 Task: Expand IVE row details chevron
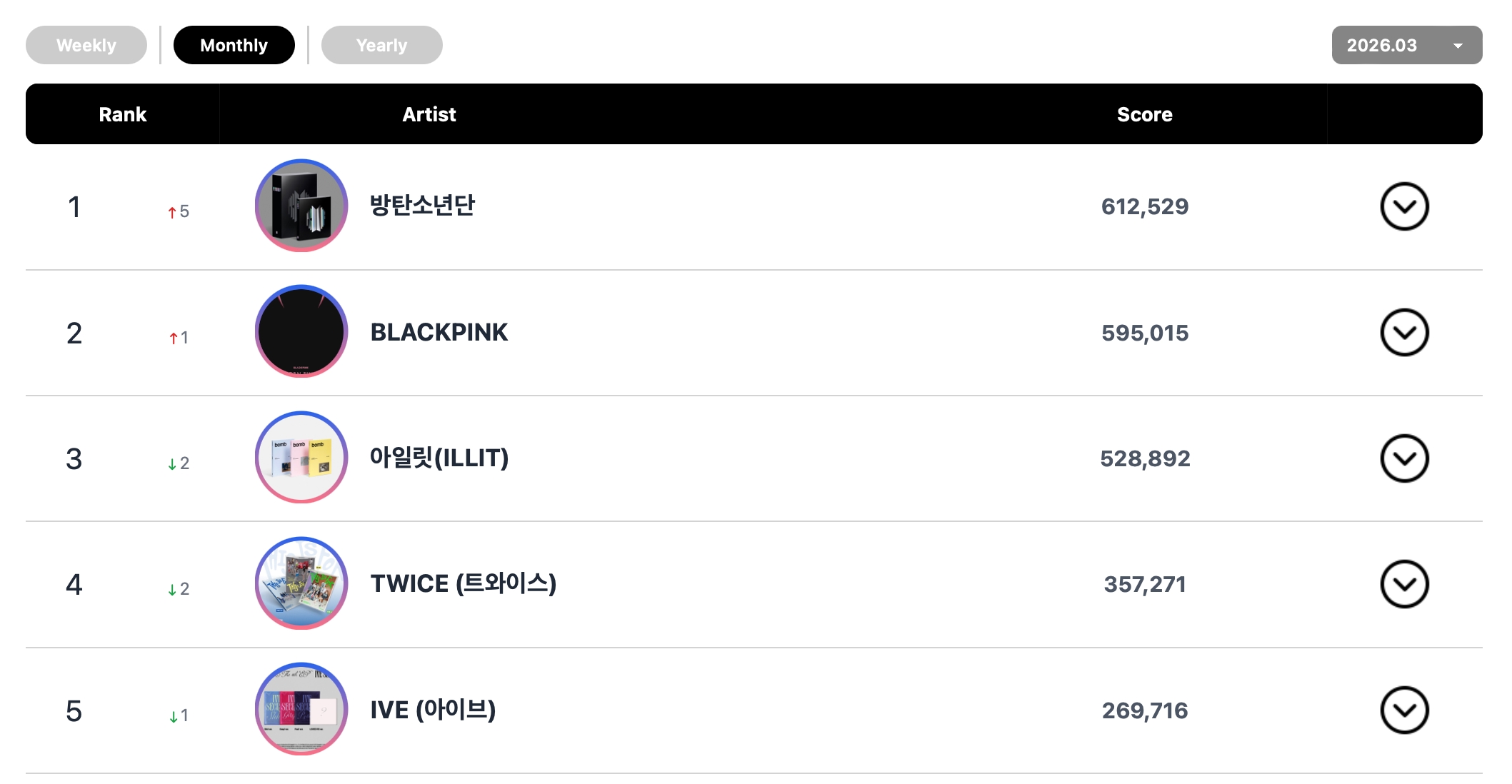tap(1403, 710)
